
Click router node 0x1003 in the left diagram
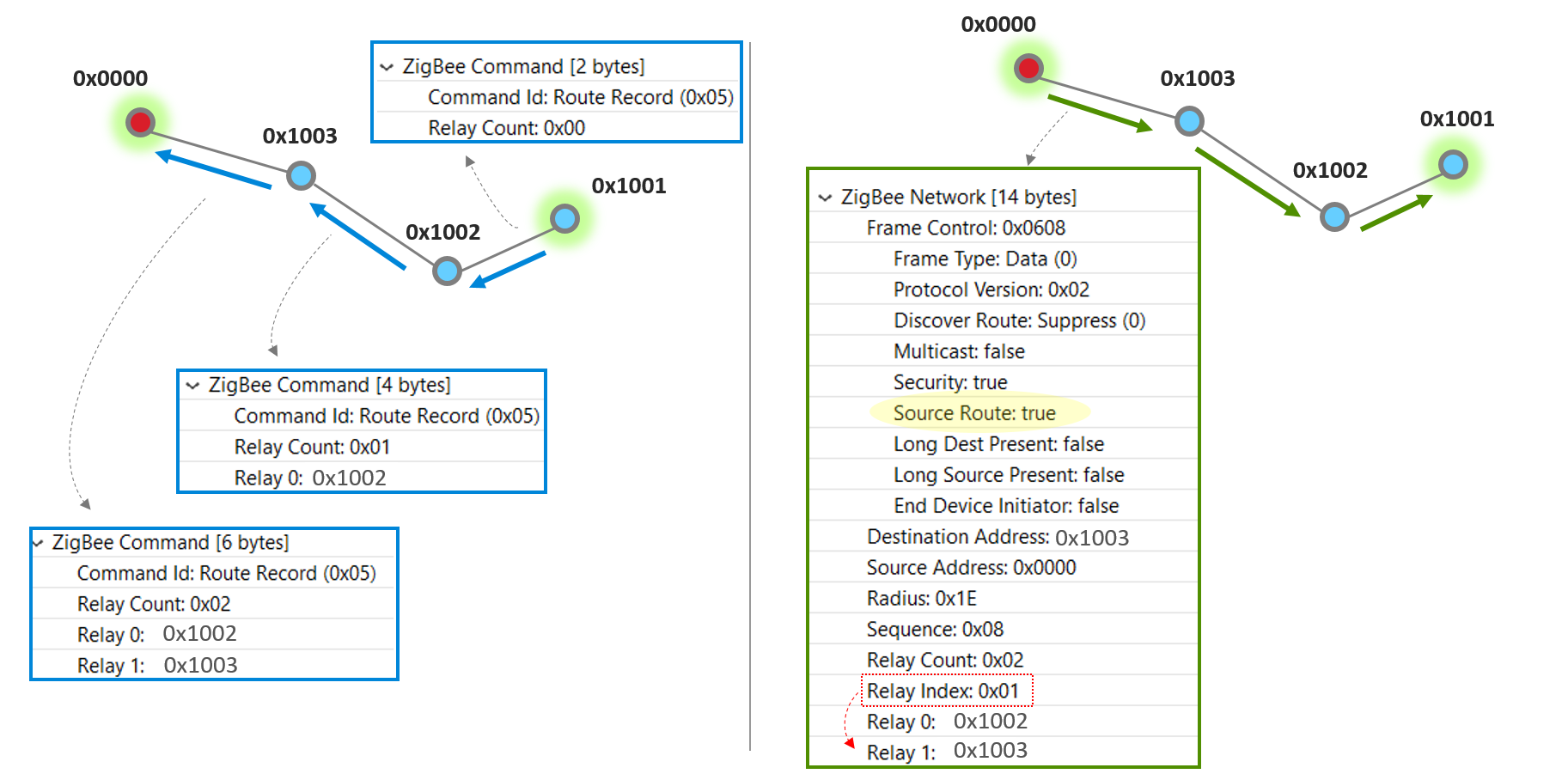300,174
